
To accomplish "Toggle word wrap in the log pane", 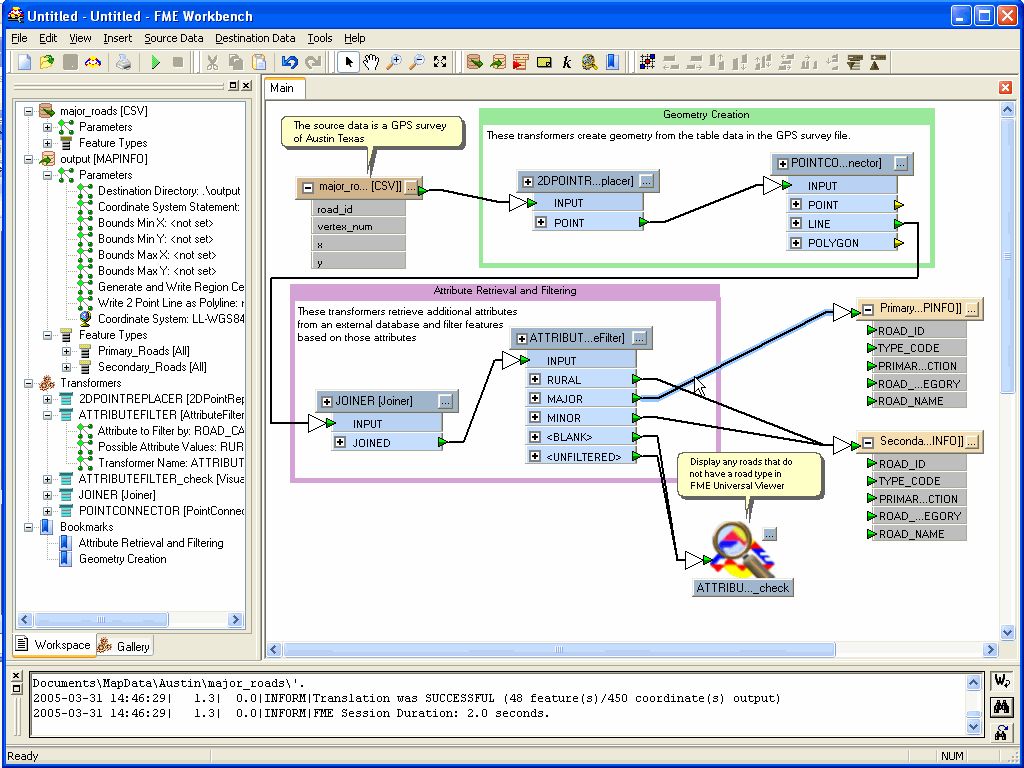I will (1002, 682).
